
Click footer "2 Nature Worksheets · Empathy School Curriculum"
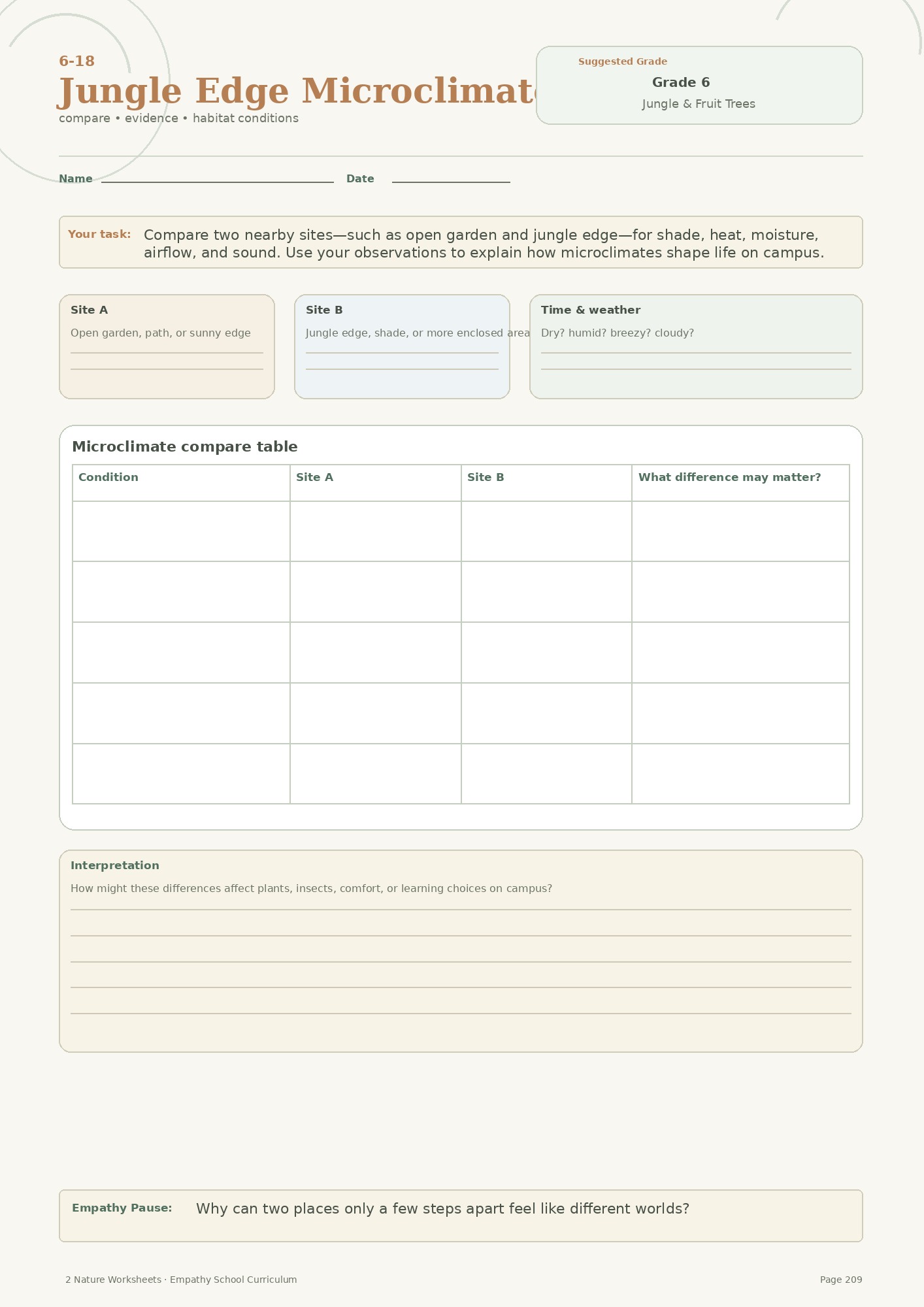pyautogui.click(x=181, y=1280)
